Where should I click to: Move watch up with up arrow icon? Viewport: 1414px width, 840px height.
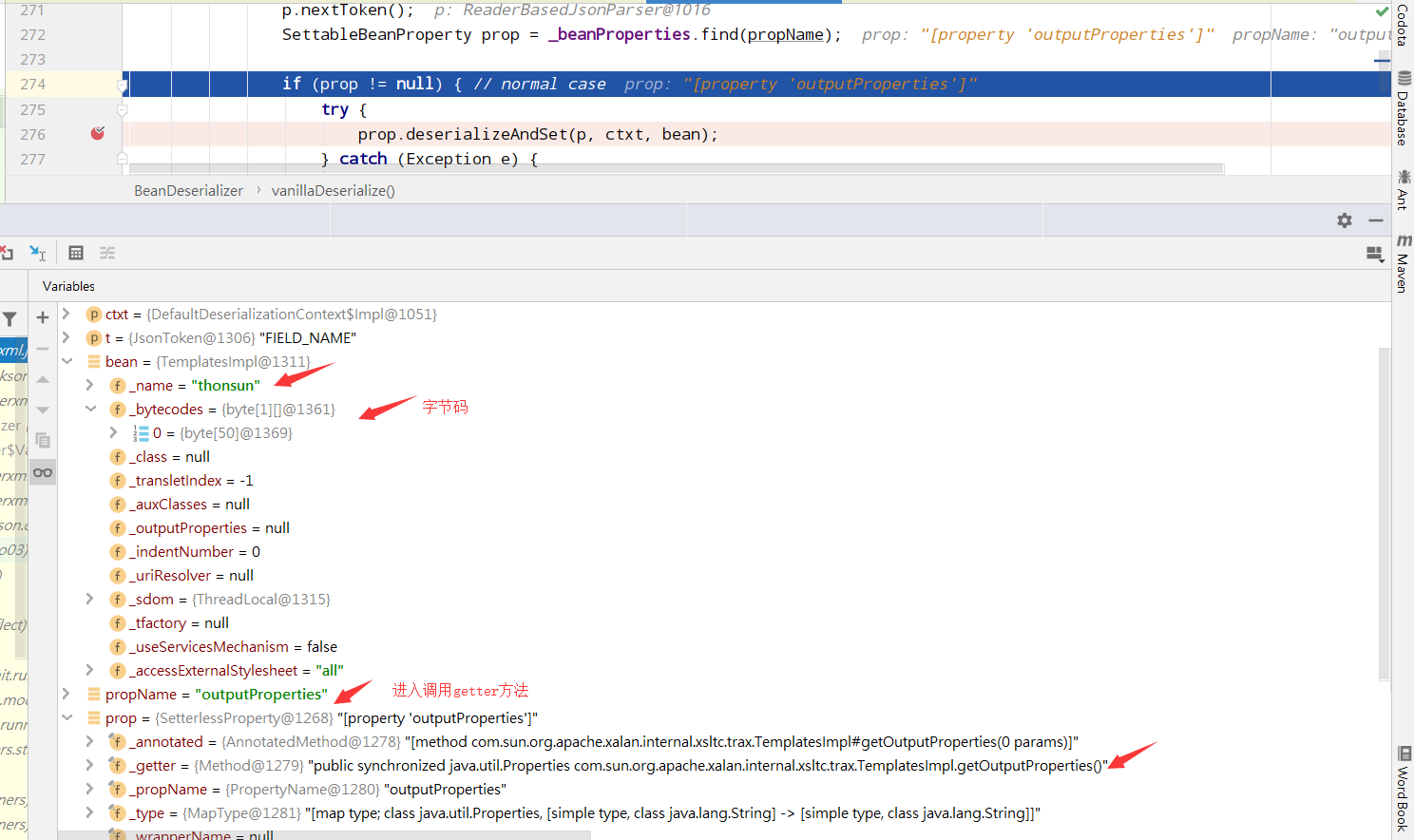click(x=43, y=379)
